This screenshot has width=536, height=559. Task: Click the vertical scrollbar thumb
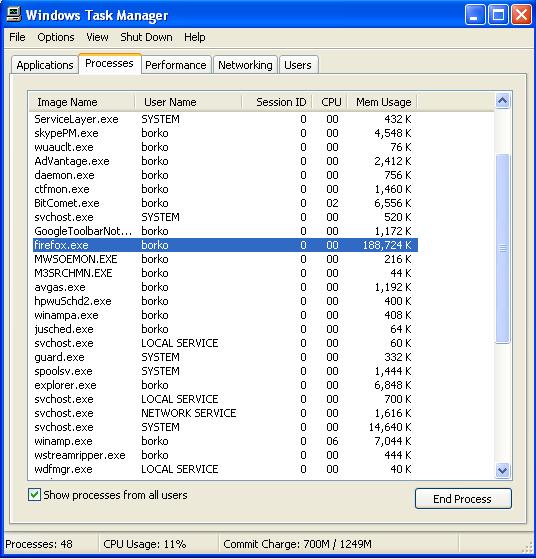pos(502,248)
